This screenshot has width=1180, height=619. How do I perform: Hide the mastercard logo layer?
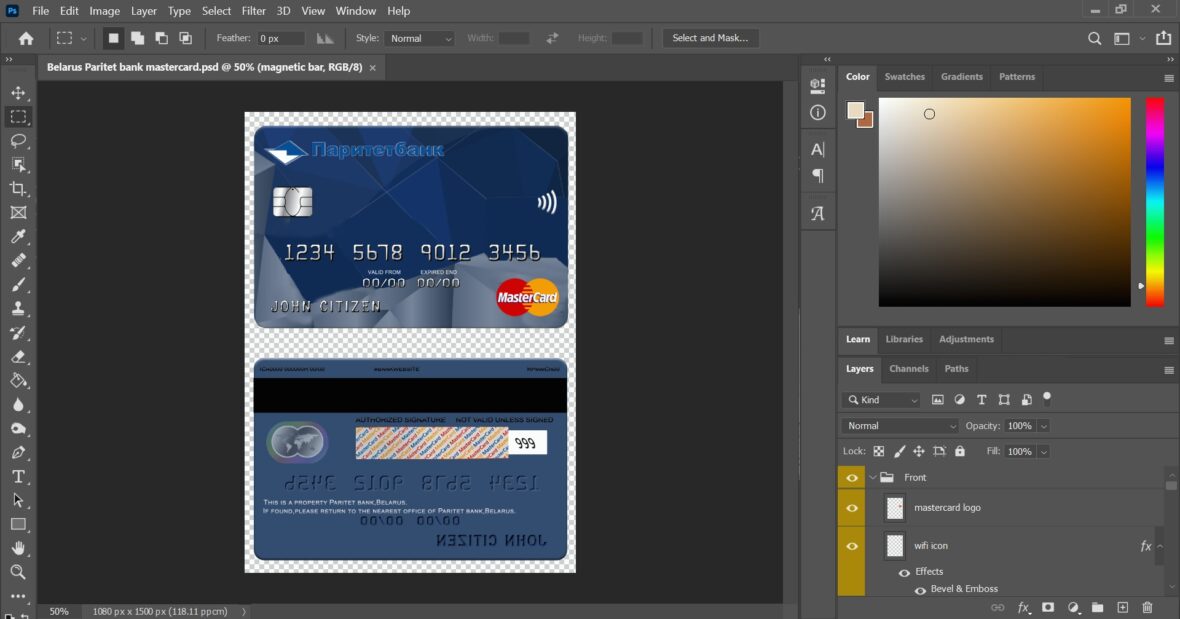[851, 507]
